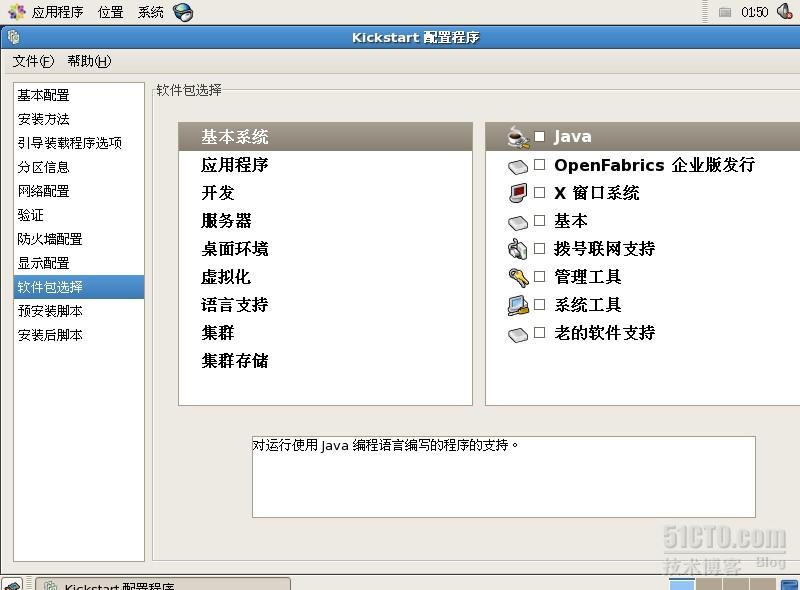Select the 集群存储 category
The width and height of the screenshot is (800, 590).
pos(326,361)
